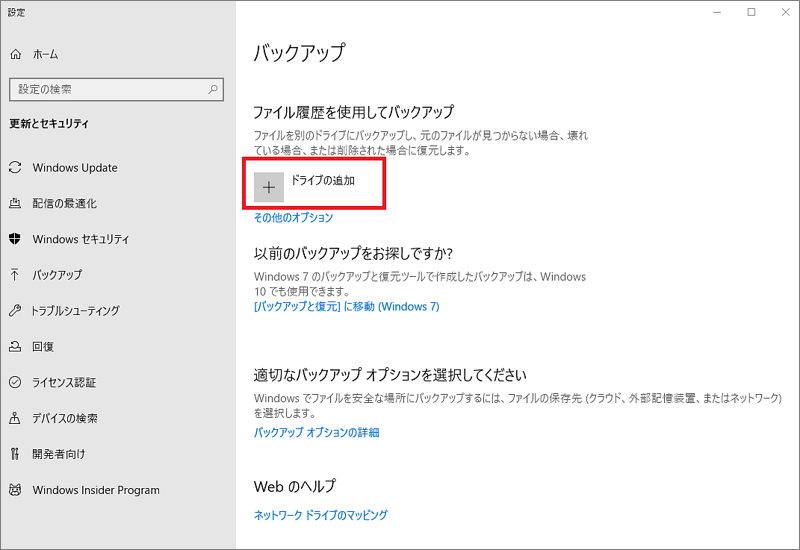Image resolution: width=800 pixels, height=550 pixels.
Task: Open ネットワーク ドライブのマッピング help link
Action: point(320,515)
